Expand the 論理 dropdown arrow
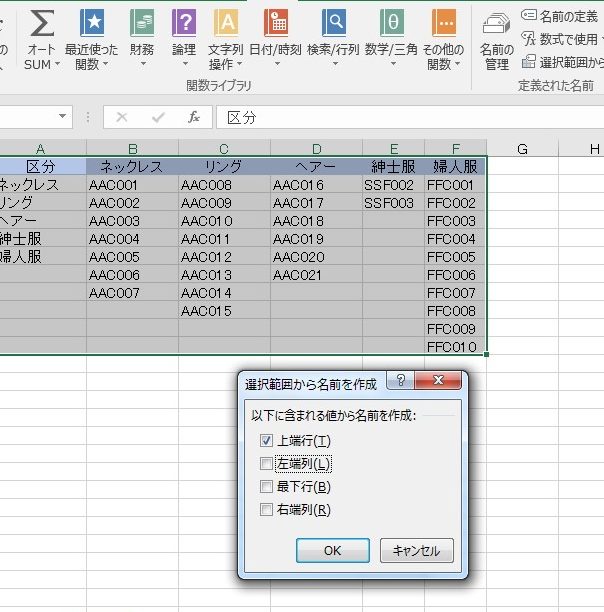The width and height of the screenshot is (604, 612). (185, 64)
